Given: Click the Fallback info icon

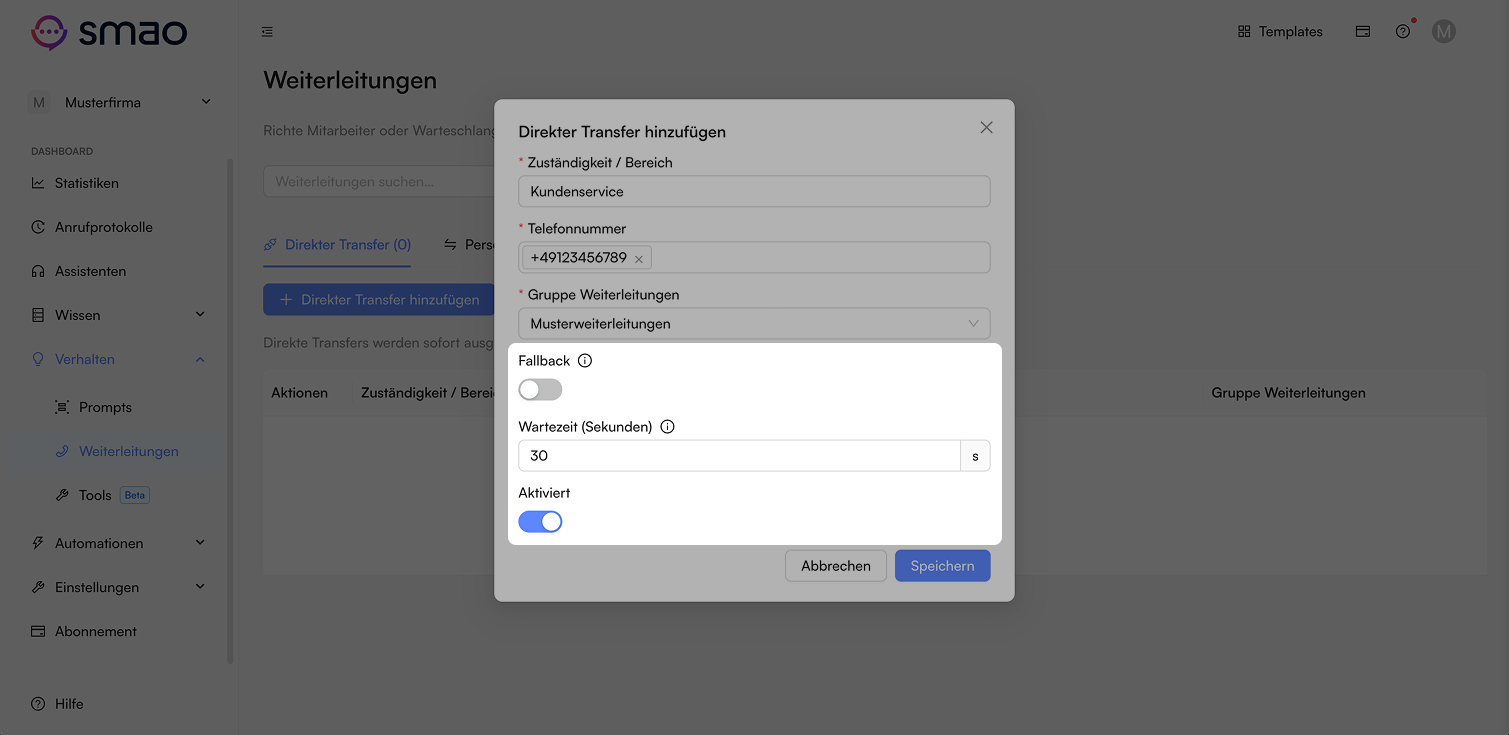Looking at the screenshot, I should [x=585, y=361].
